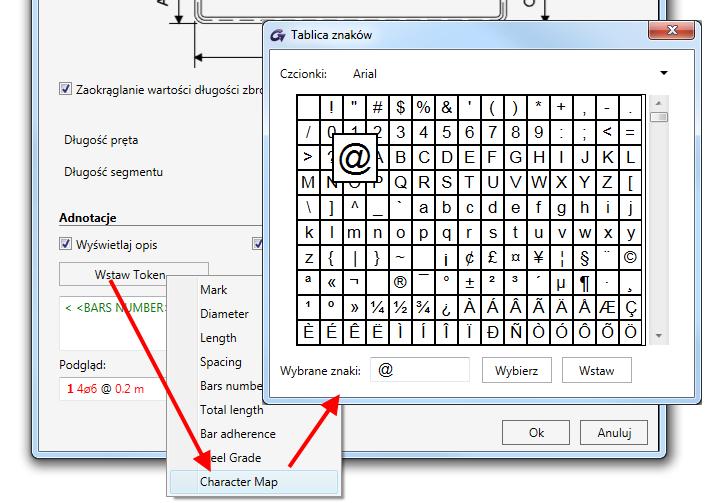Click the character grid scrollbar thumb
Image resolution: width=719 pixels, height=503 pixels.
pos(659,117)
